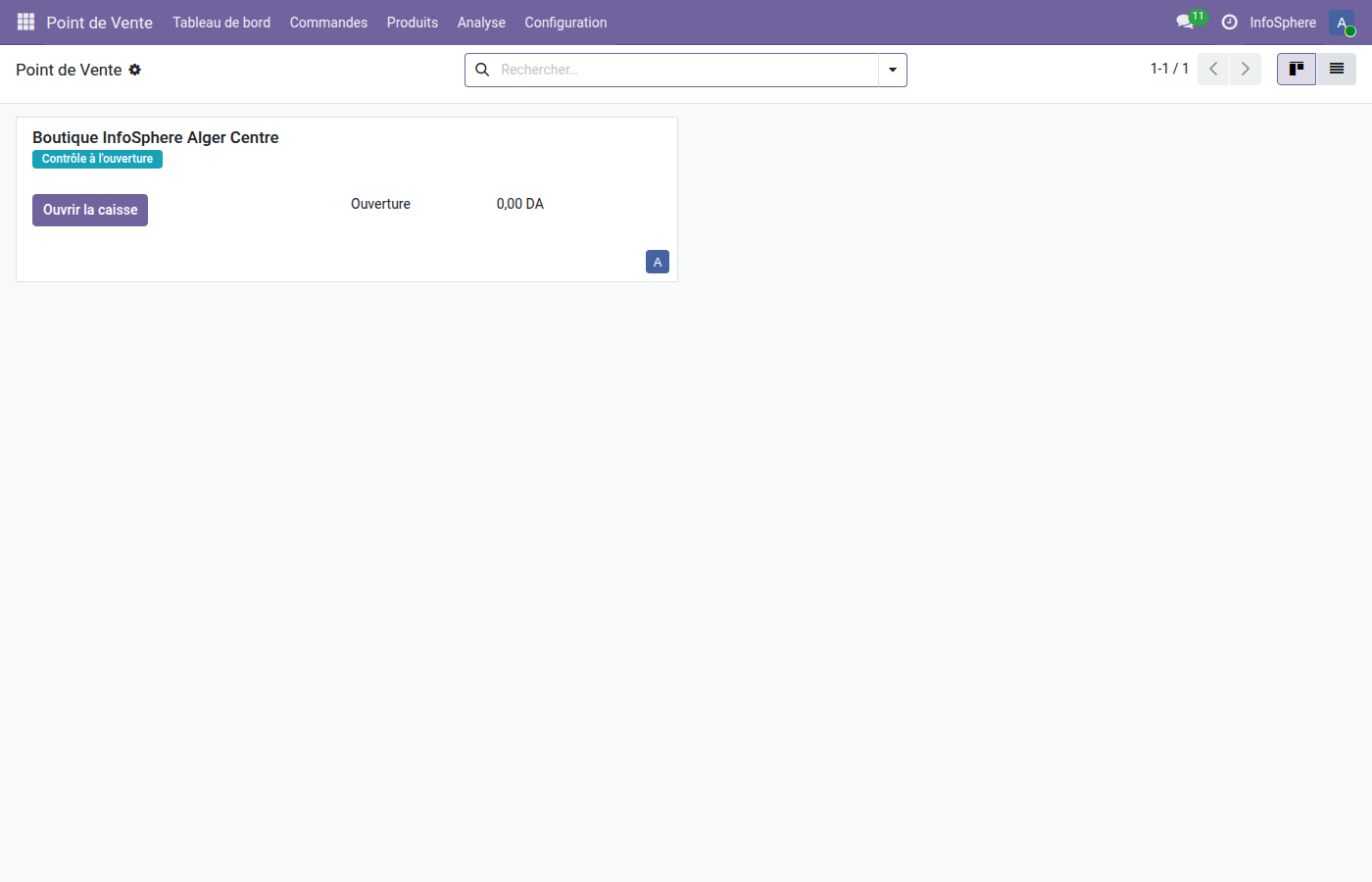Click the search magnifier icon
This screenshot has width=1372, height=882.
[x=482, y=70]
